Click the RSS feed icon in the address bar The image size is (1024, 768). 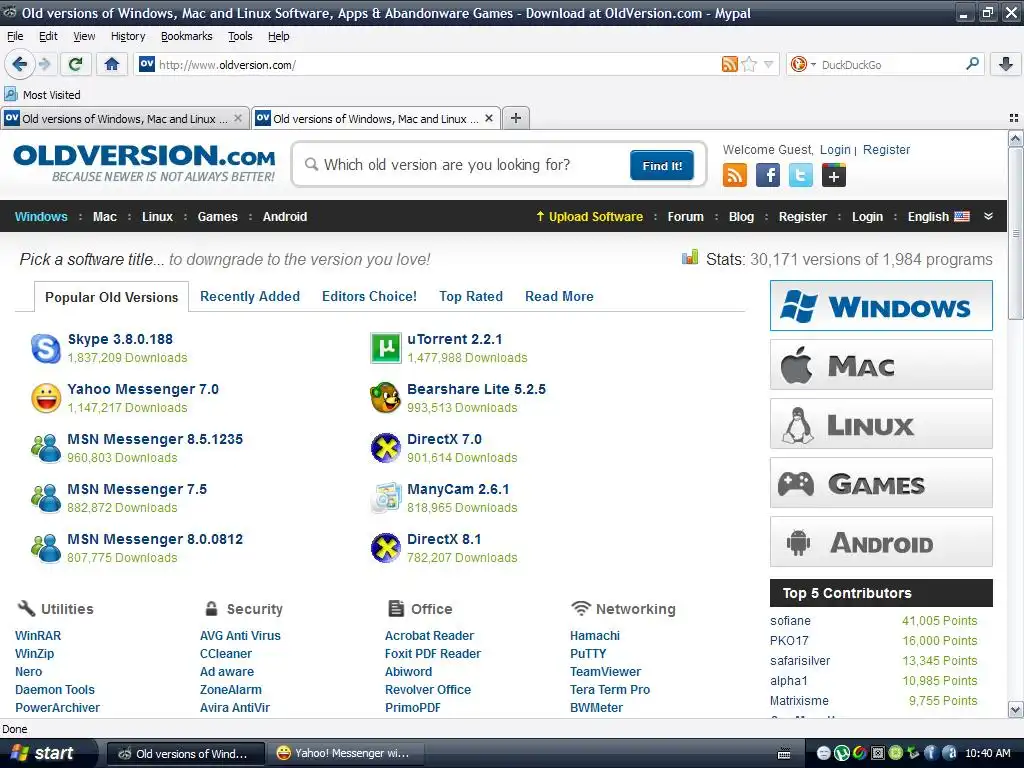[x=729, y=64]
